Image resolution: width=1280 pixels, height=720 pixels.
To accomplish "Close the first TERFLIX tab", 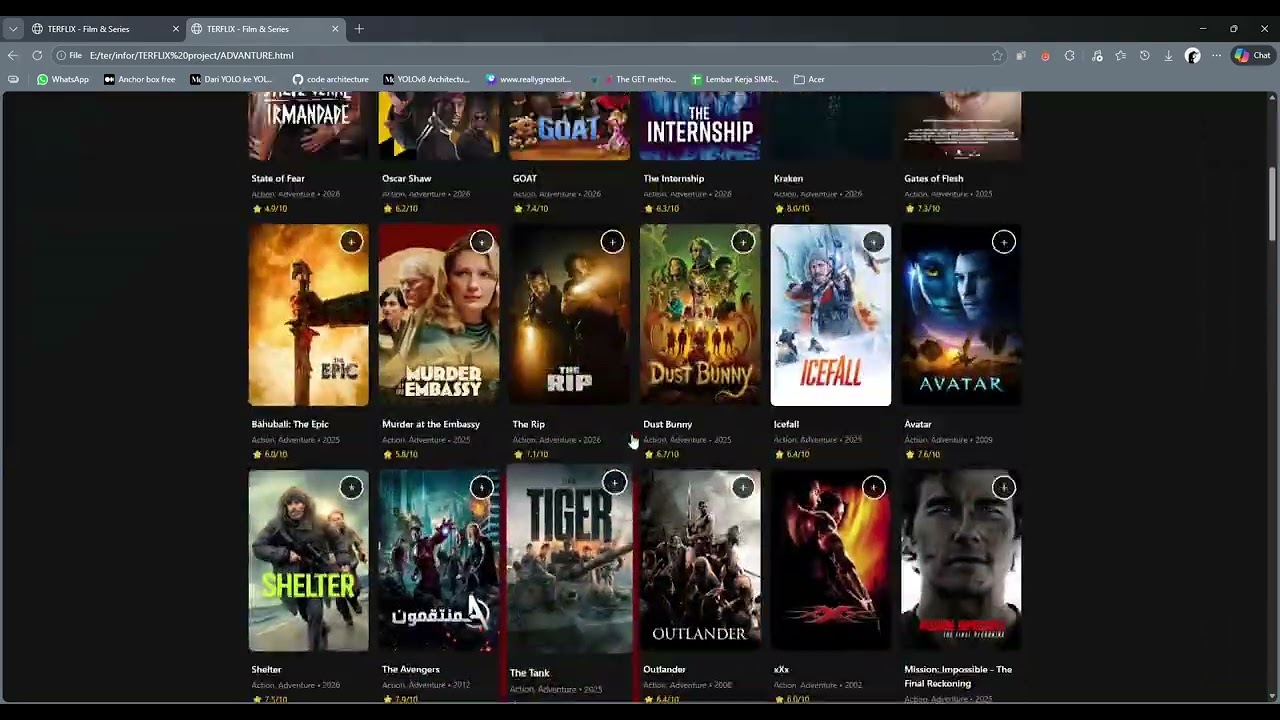I will tap(175, 29).
